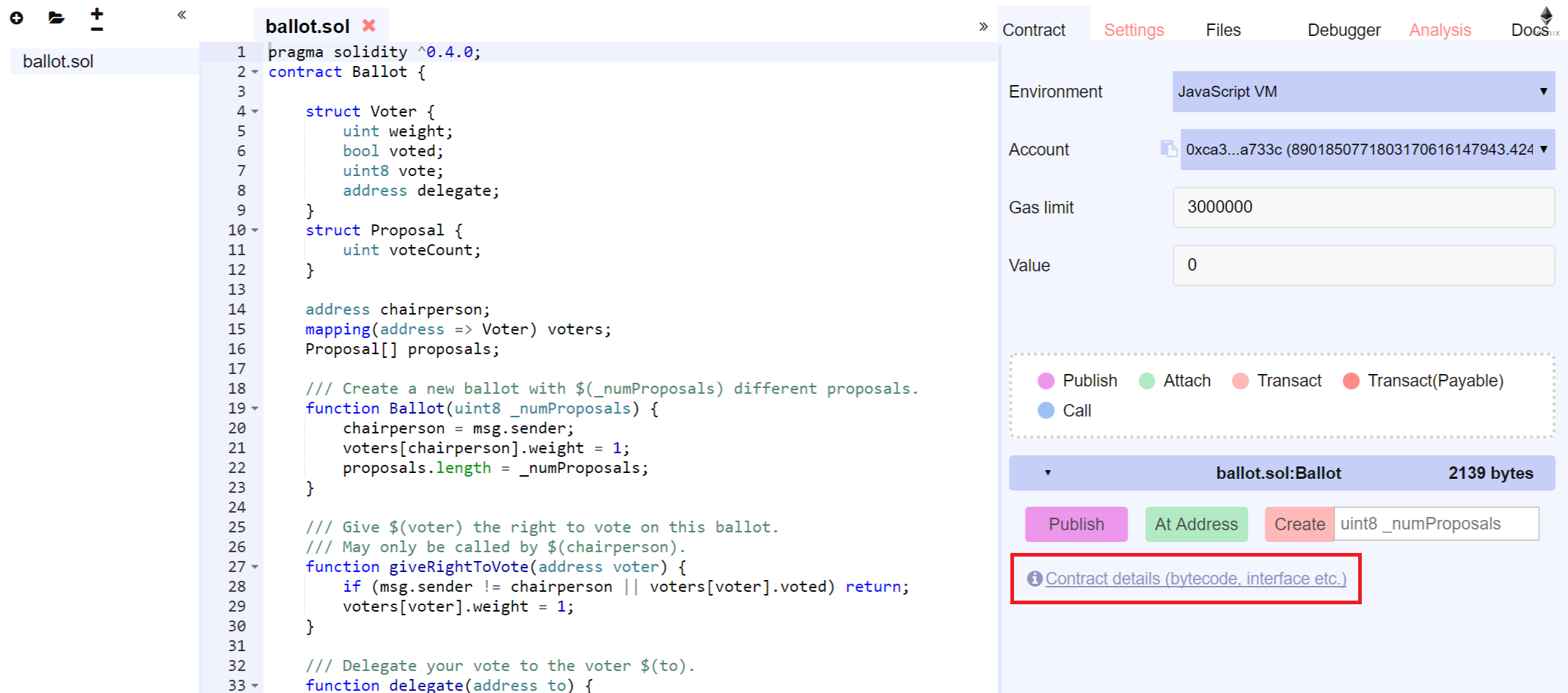This screenshot has width=1568, height=693.
Task: Open the Files tab
Action: [x=1223, y=30]
